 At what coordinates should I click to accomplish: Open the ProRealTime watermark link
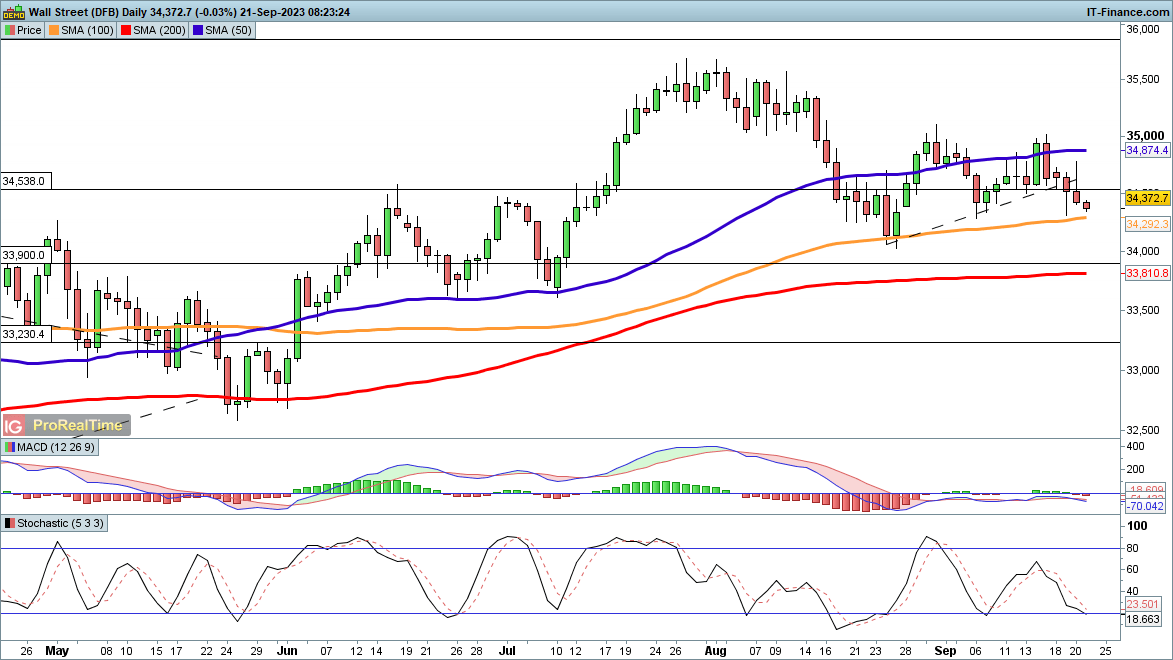tap(78, 425)
